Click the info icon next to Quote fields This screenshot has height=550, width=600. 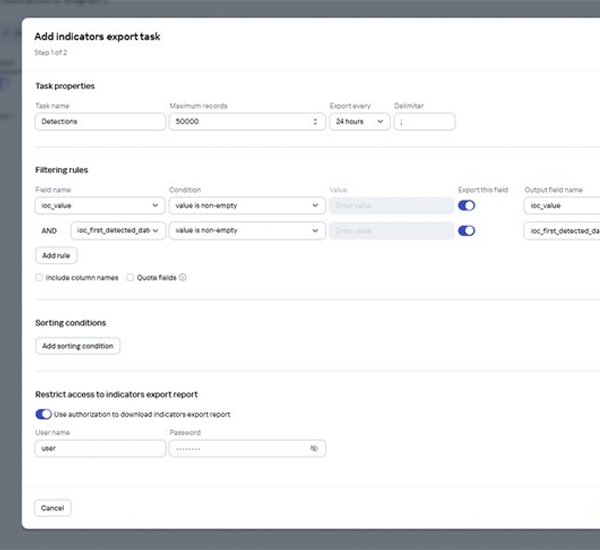pos(183,277)
